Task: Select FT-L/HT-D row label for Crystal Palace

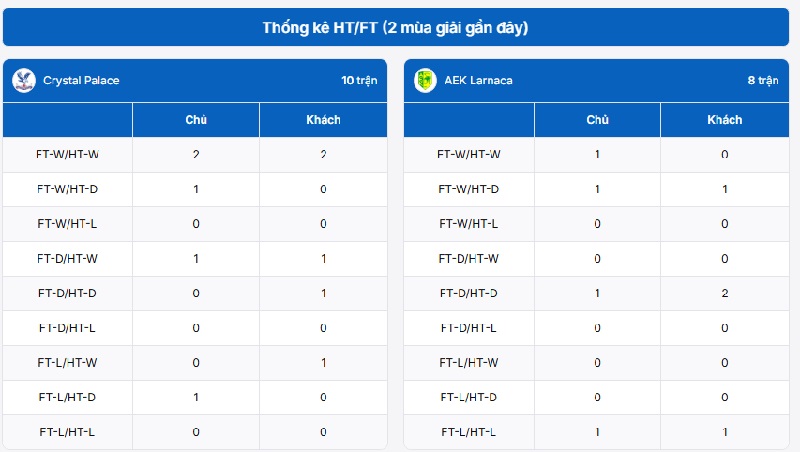Action: pos(67,397)
